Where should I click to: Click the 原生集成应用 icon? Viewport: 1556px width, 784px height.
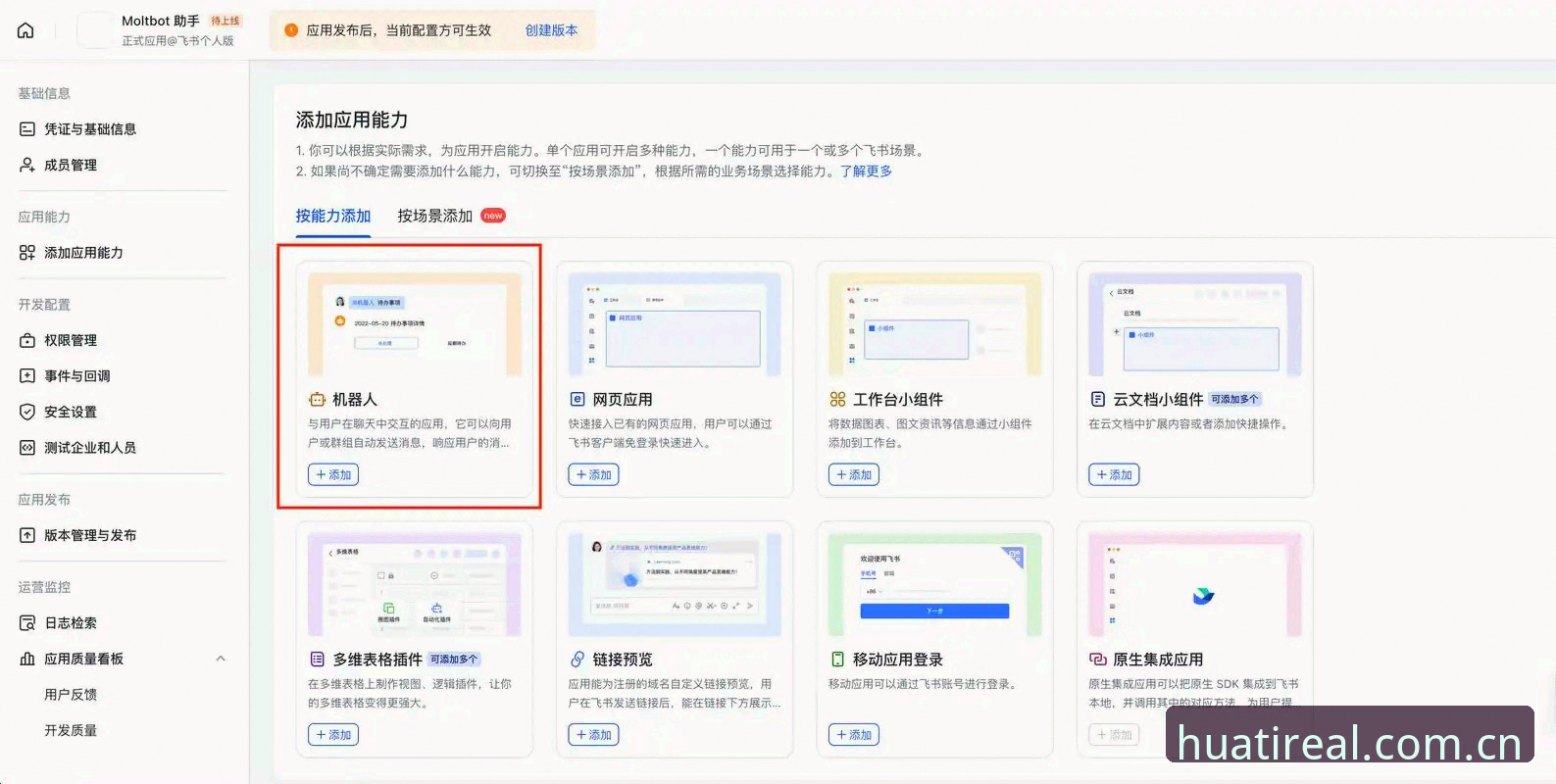[x=1098, y=660]
